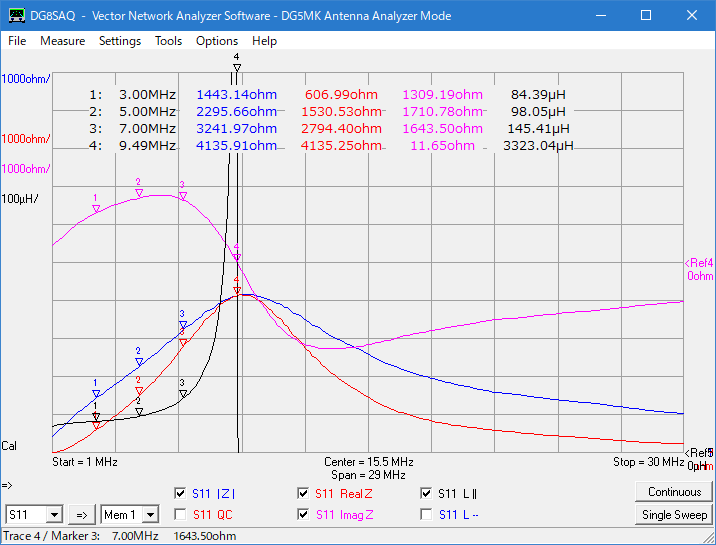
Task: Click the => copy-to-memory button
Action: [x=82, y=515]
